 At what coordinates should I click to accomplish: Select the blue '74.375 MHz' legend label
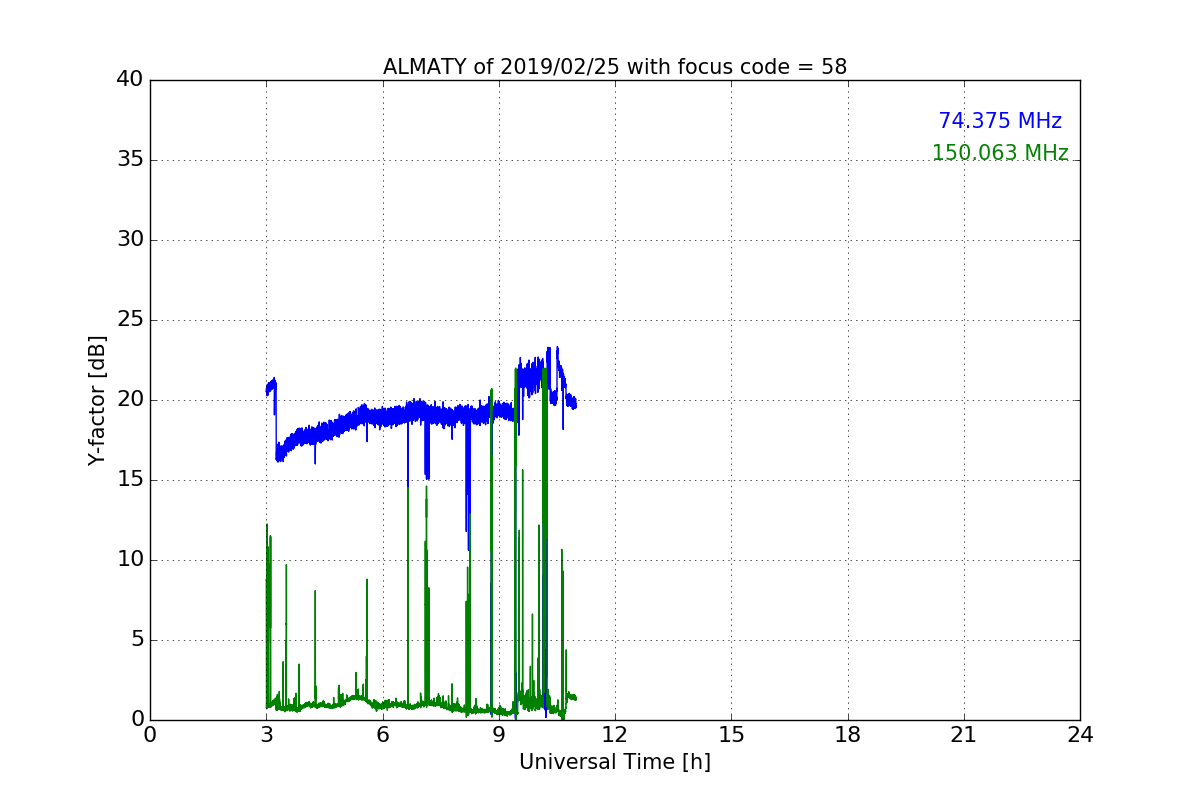click(x=1000, y=121)
